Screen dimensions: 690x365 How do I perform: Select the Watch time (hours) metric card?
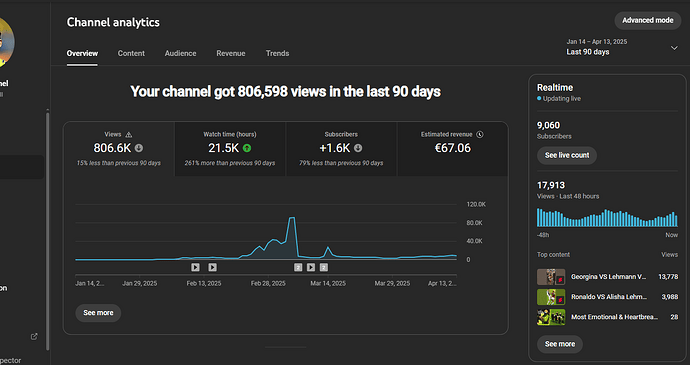230,149
